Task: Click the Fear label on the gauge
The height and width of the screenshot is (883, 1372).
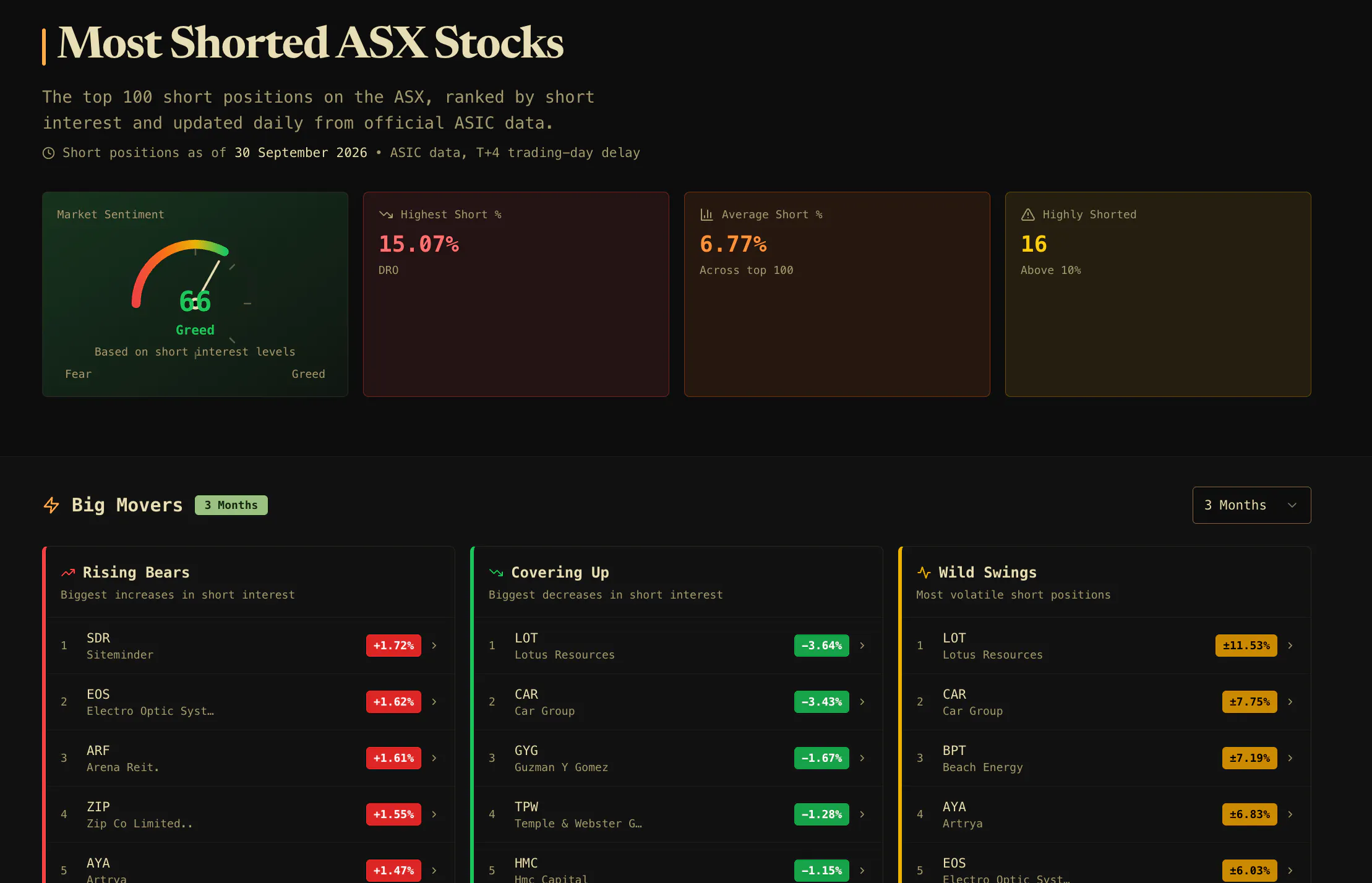Action: click(78, 374)
